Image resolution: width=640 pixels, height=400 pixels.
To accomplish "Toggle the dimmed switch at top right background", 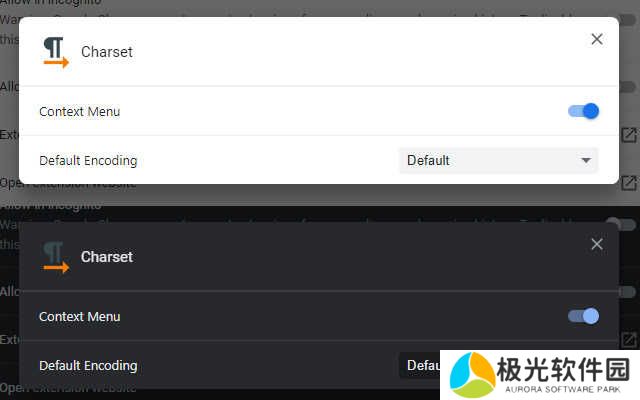I will tap(627, 19).
